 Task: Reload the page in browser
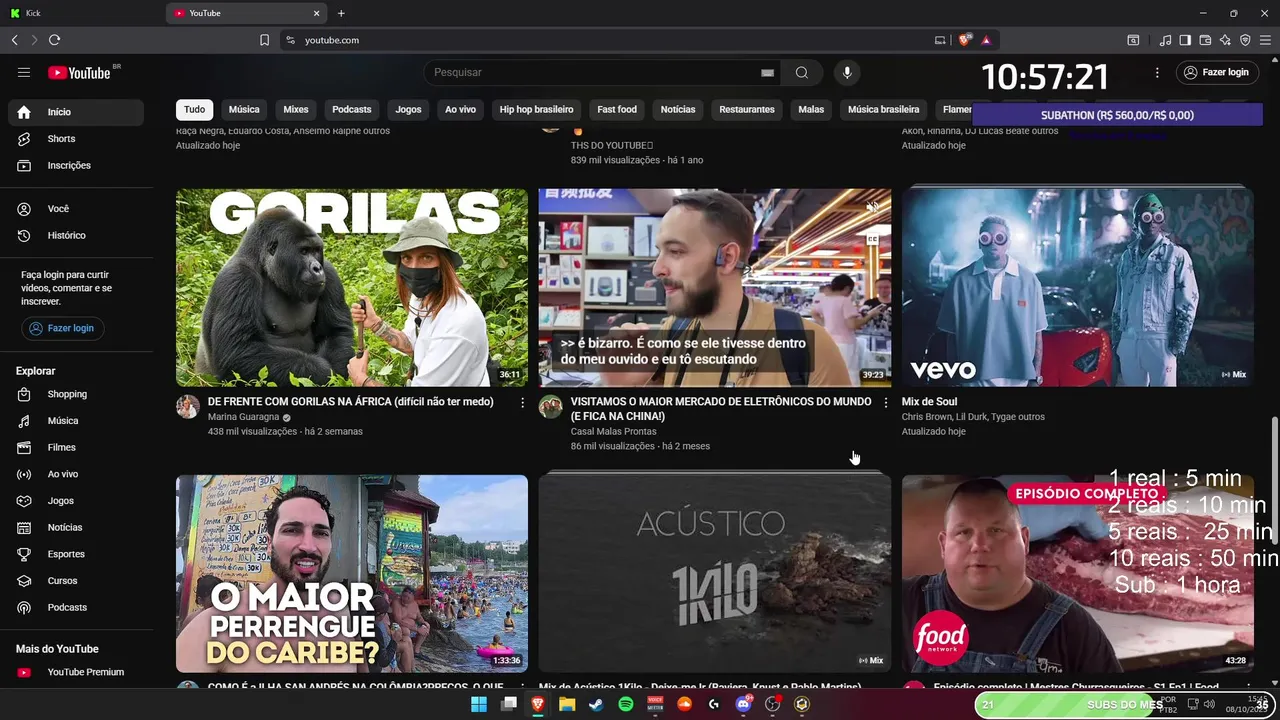coord(54,40)
